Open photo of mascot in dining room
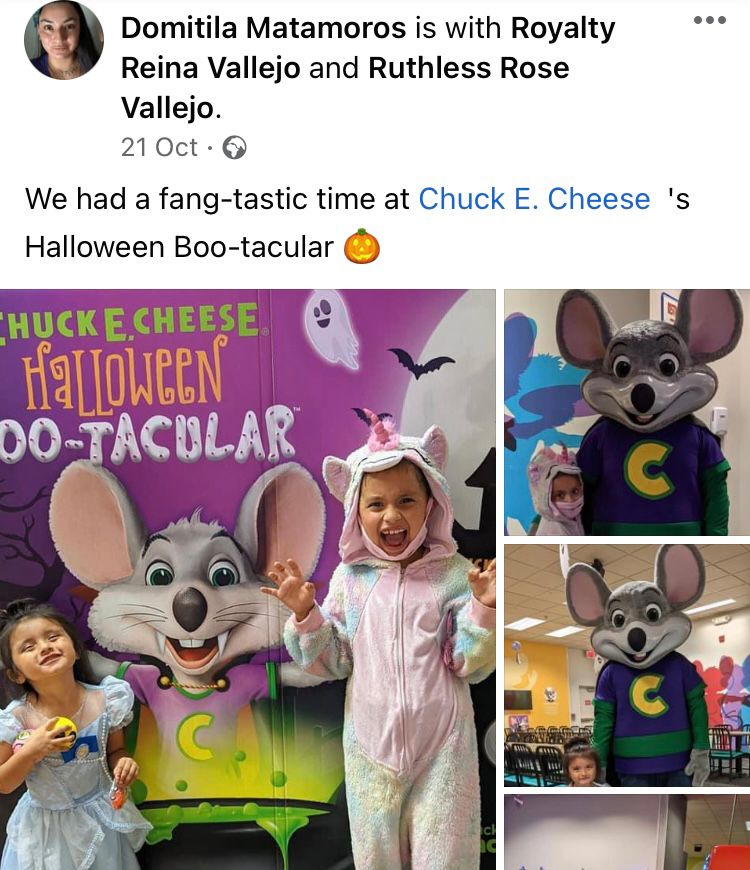The image size is (750, 870). 627,665
